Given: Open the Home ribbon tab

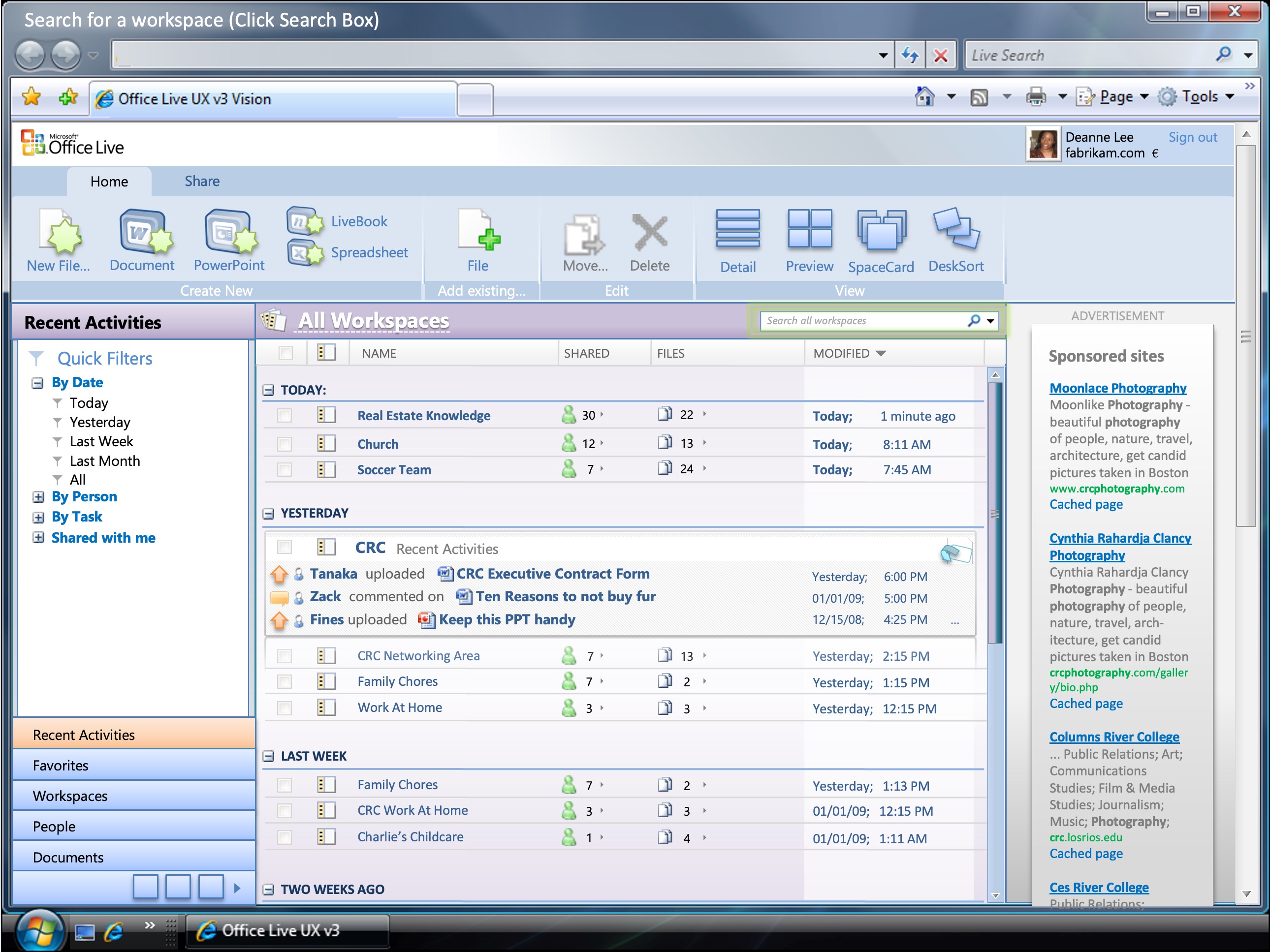Looking at the screenshot, I should (109, 182).
